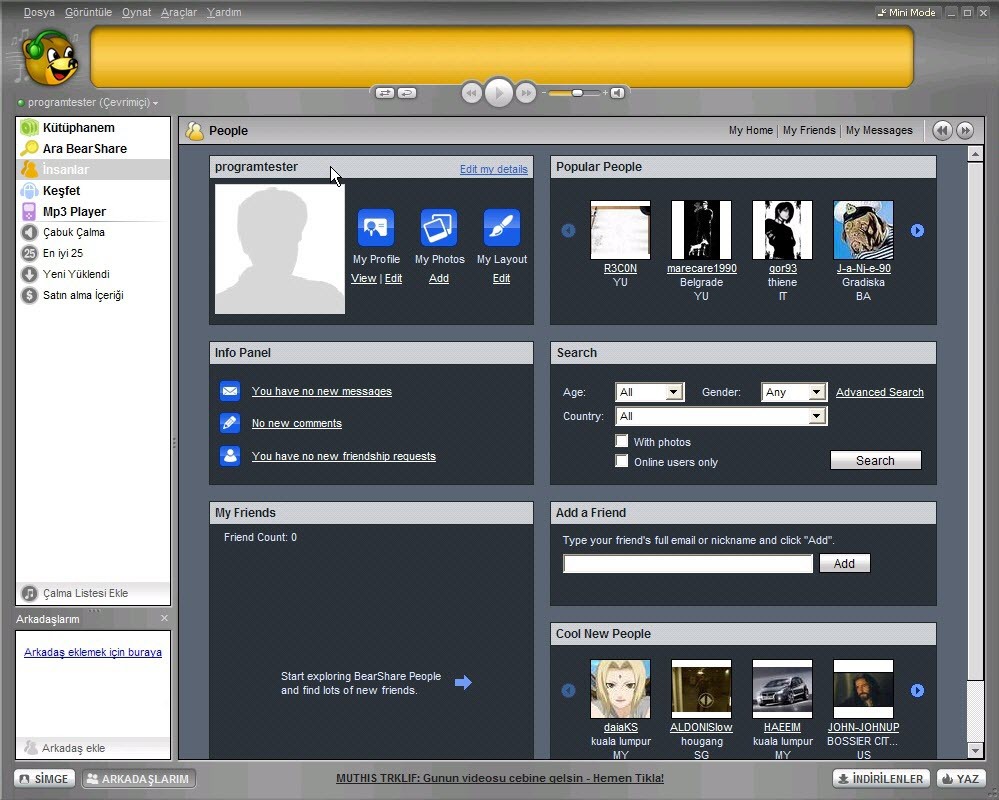Click the My Profile icon

tap(376, 227)
